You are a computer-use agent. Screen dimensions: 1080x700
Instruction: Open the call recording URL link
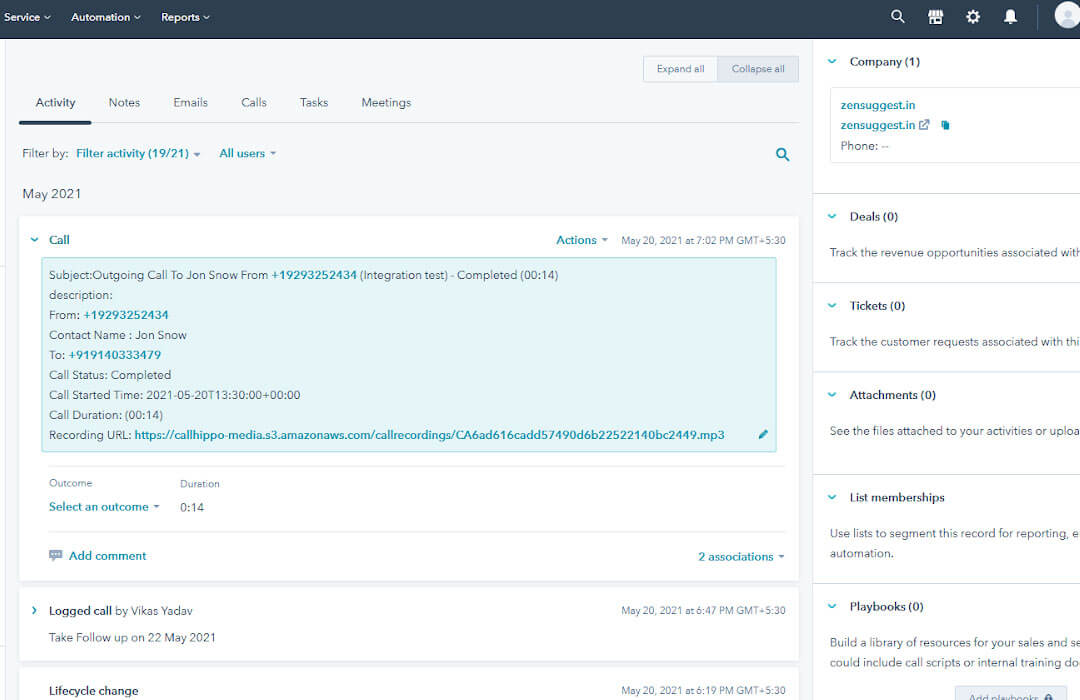pyautogui.click(x=429, y=435)
